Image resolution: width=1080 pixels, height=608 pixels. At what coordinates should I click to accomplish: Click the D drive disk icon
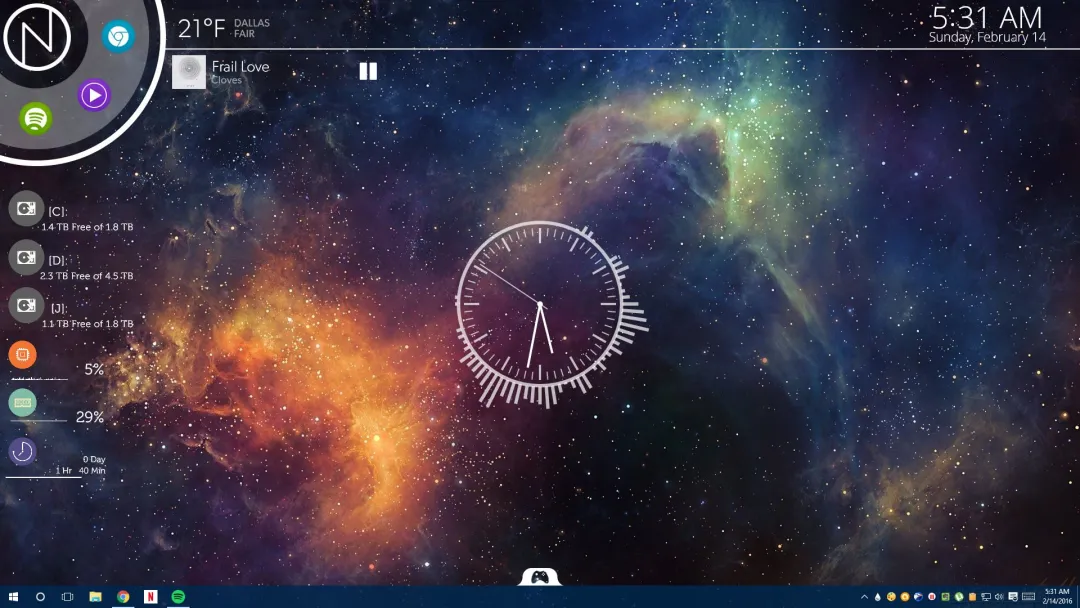coord(24,259)
